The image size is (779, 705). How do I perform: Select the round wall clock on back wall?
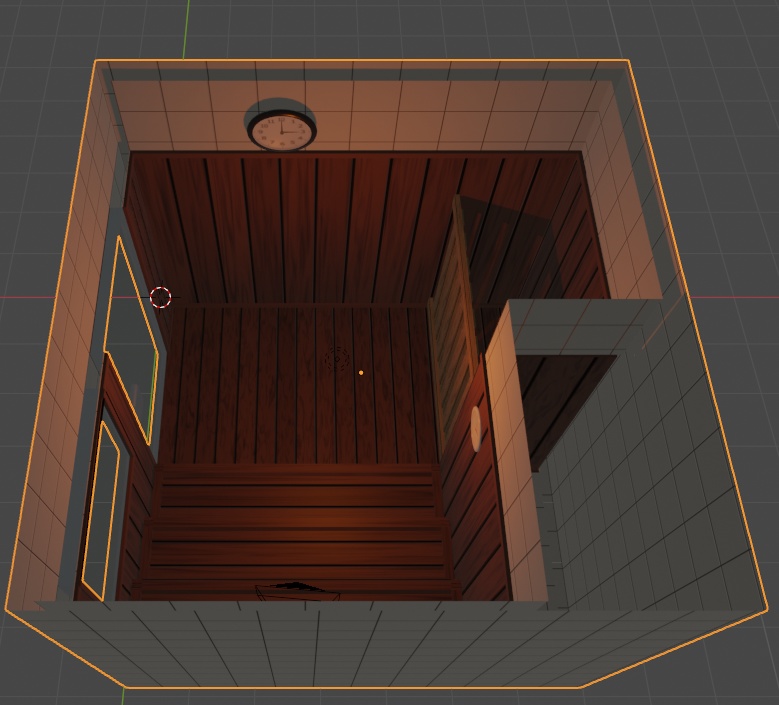click(281, 131)
